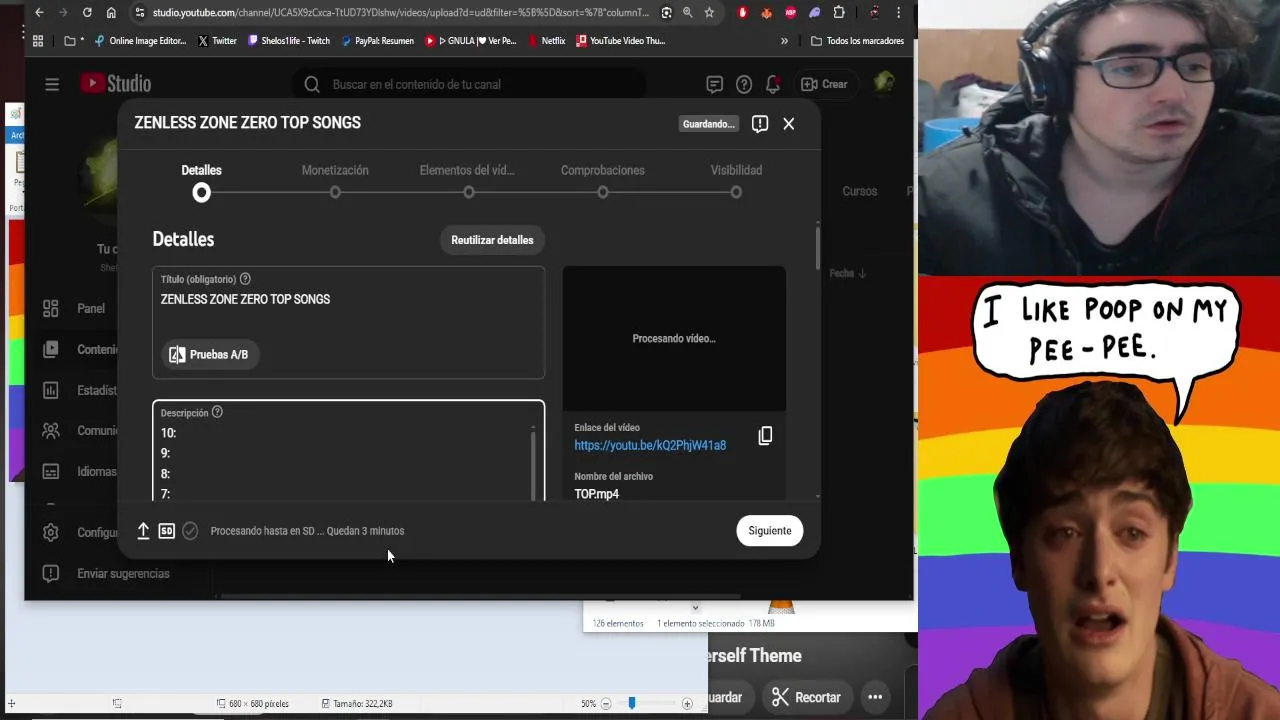Screen dimensions: 1280x720
Task: Click the Pruebas A/B button
Action: tap(210, 354)
